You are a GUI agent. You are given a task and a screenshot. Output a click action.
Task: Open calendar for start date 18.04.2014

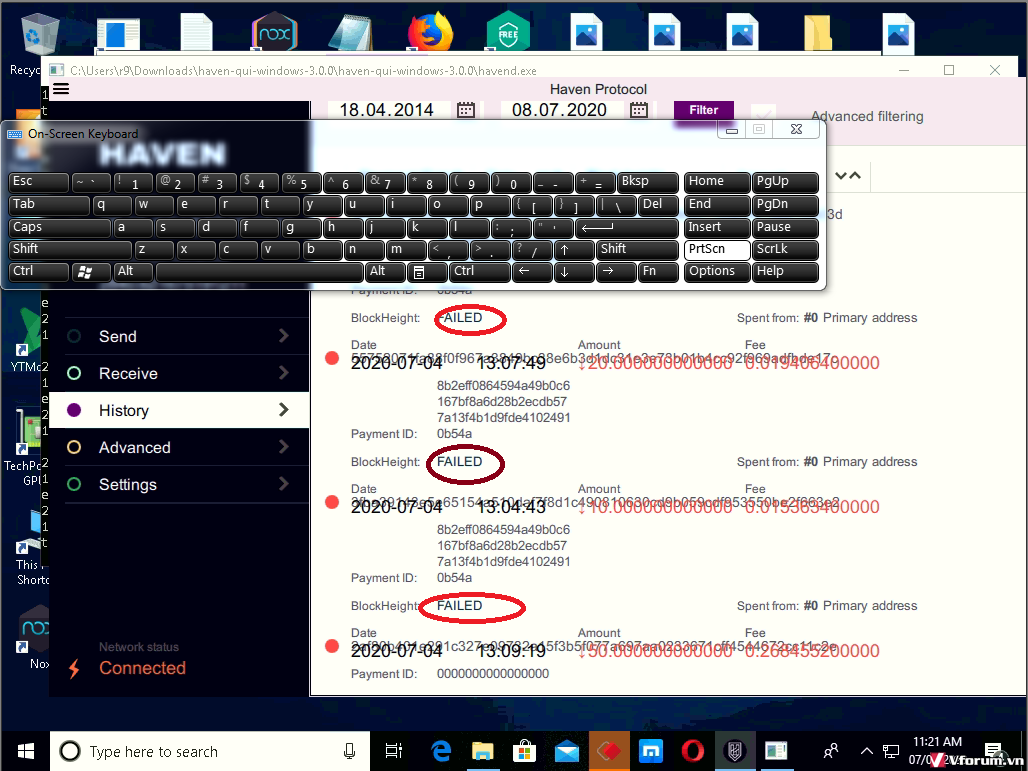[465, 109]
